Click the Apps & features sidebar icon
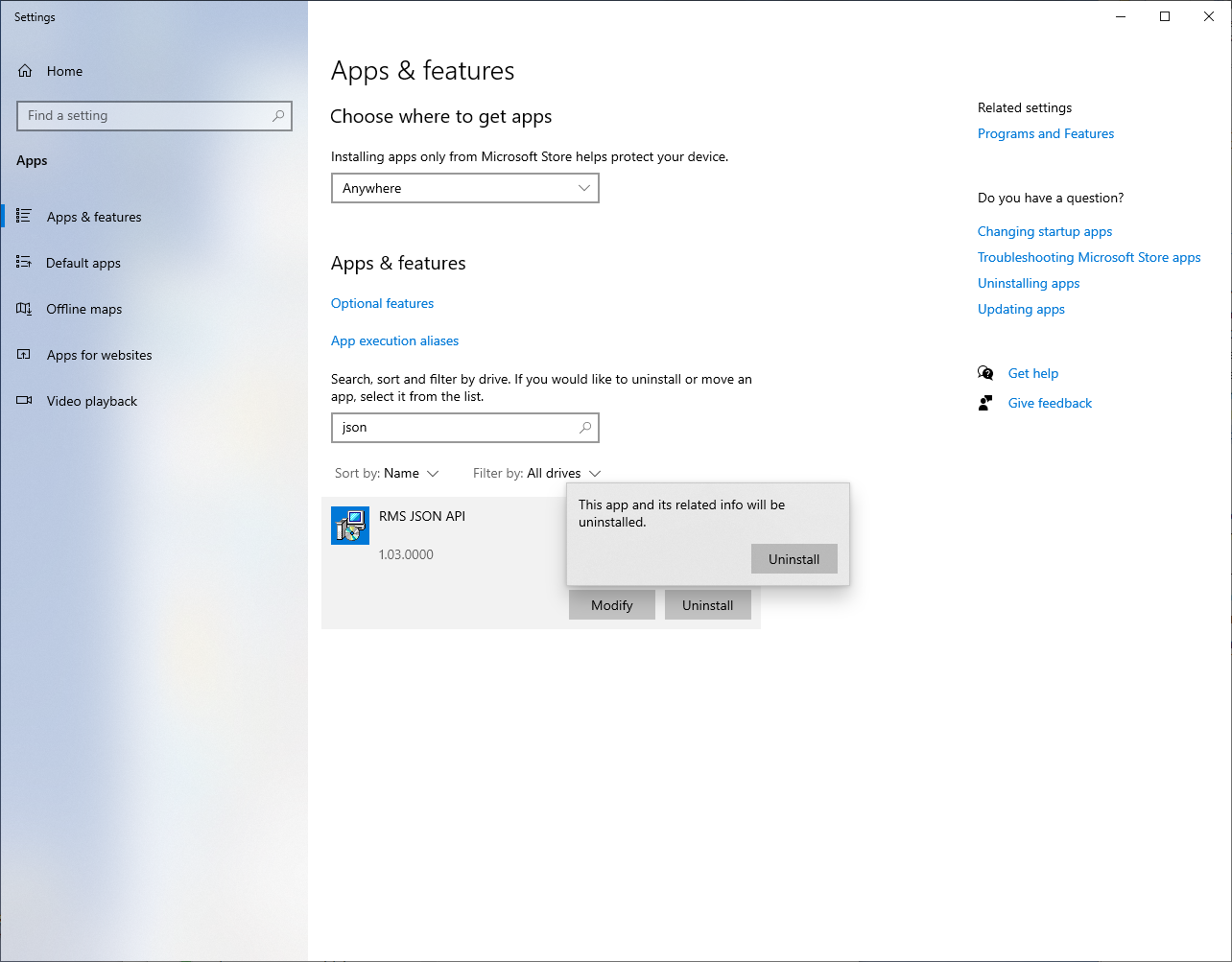 [25, 217]
